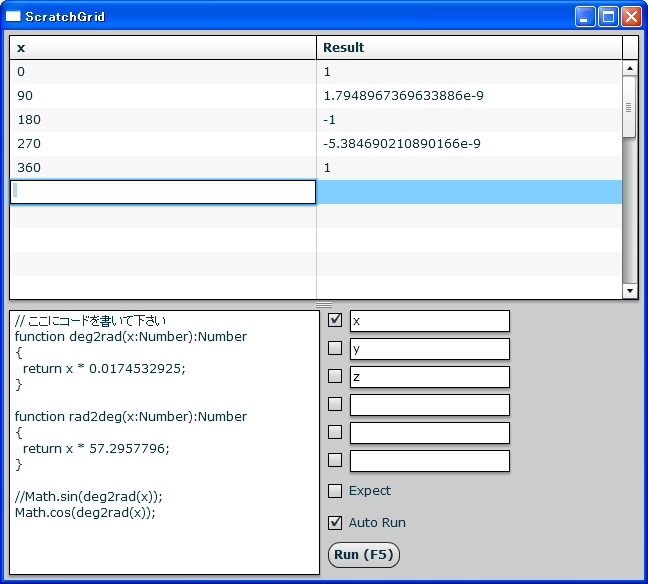Viewport: 648px width, 584px height.
Task: Toggle the Auto Run checkbox
Action: click(335, 522)
